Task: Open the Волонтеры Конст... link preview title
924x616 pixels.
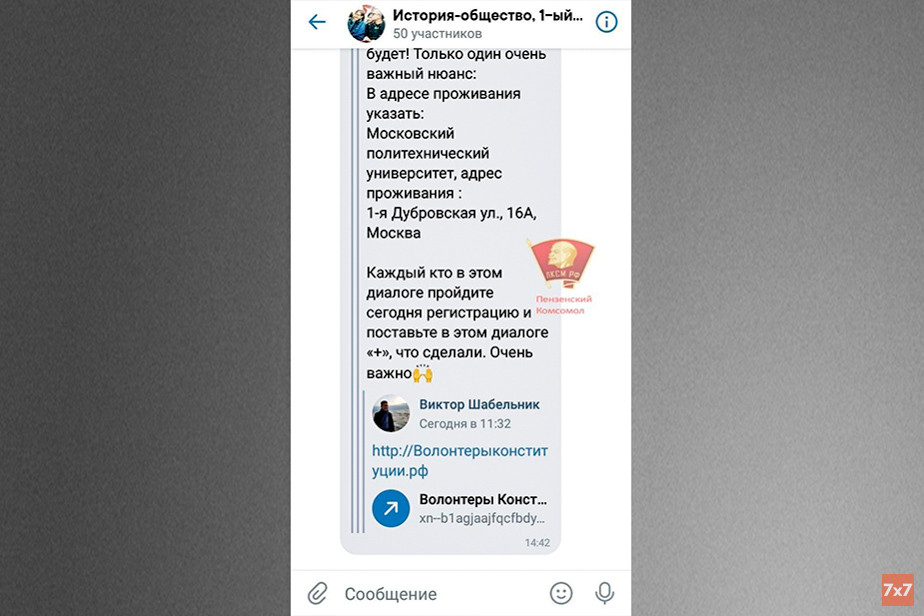Action: (x=483, y=500)
